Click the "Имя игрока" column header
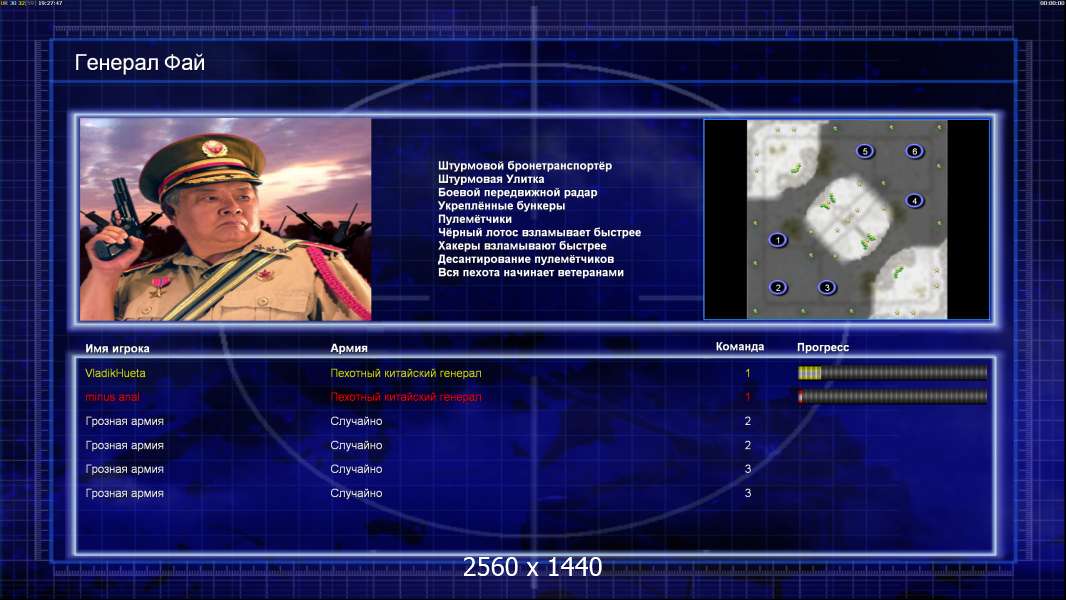The width and height of the screenshot is (1066, 600). [118, 348]
